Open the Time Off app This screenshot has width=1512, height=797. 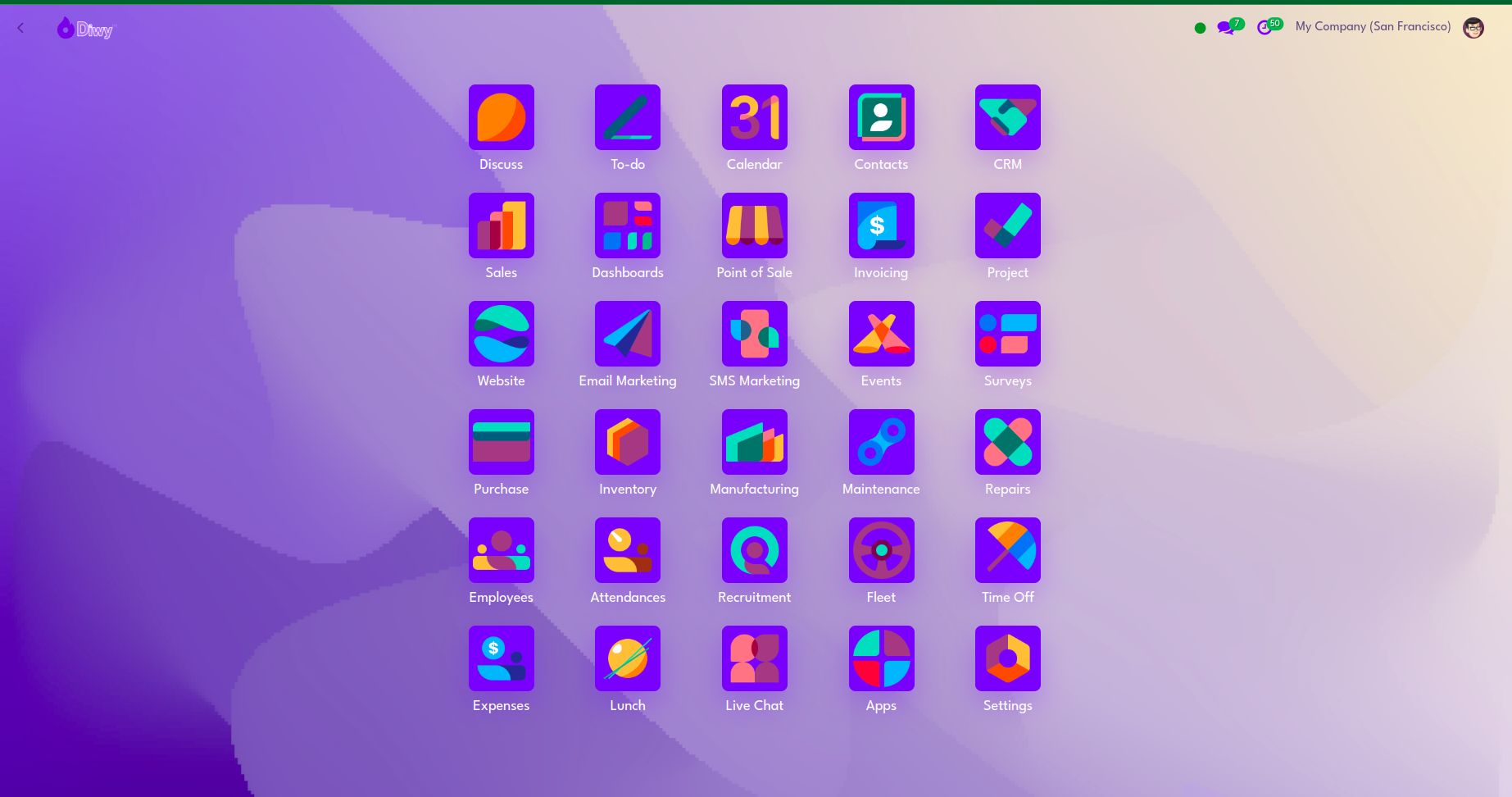(x=1008, y=550)
